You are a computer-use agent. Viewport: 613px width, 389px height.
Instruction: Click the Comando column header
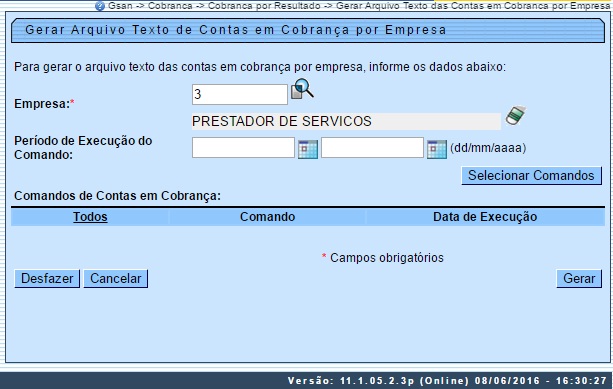point(267,217)
